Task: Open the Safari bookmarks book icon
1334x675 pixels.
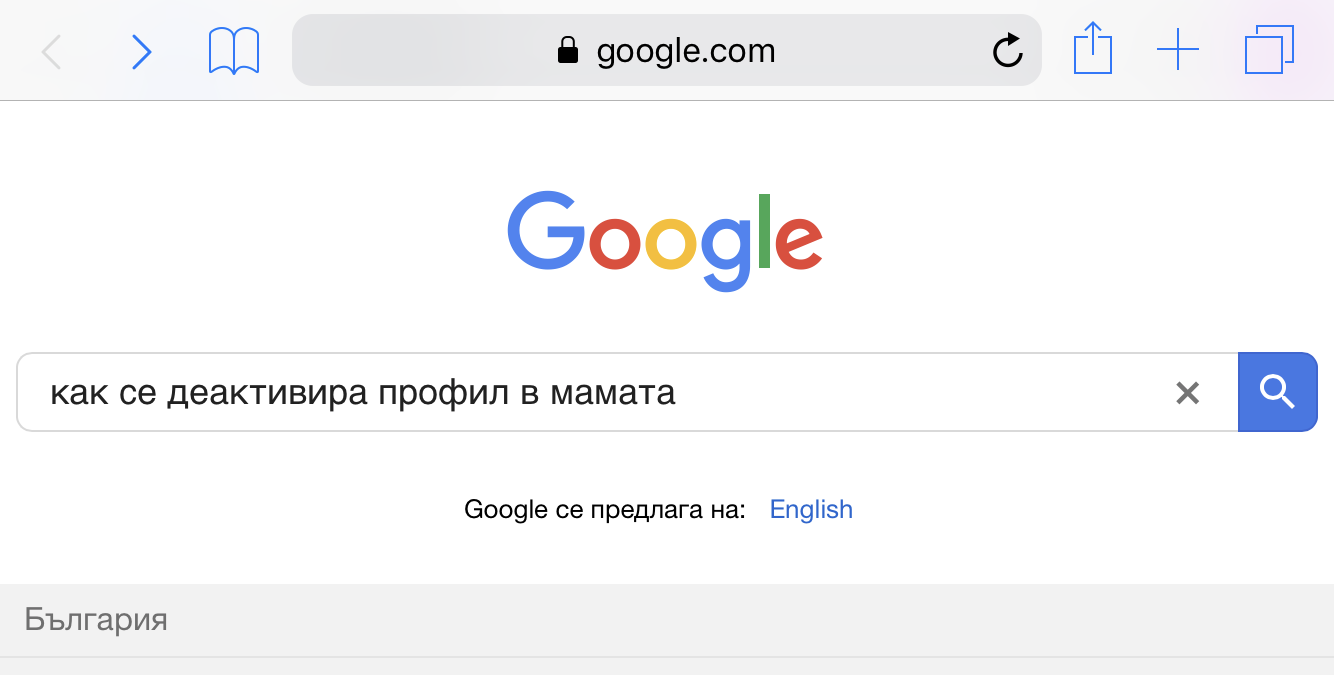Action: (x=234, y=51)
